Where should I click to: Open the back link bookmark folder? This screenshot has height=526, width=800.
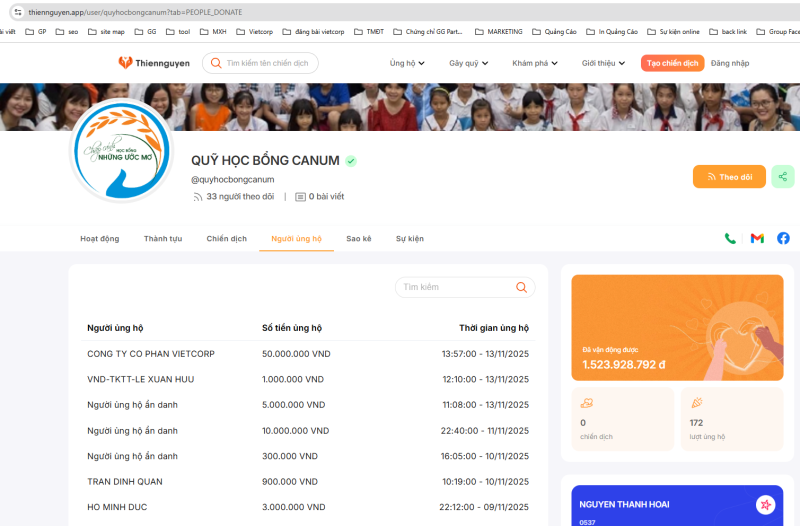[x=728, y=32]
